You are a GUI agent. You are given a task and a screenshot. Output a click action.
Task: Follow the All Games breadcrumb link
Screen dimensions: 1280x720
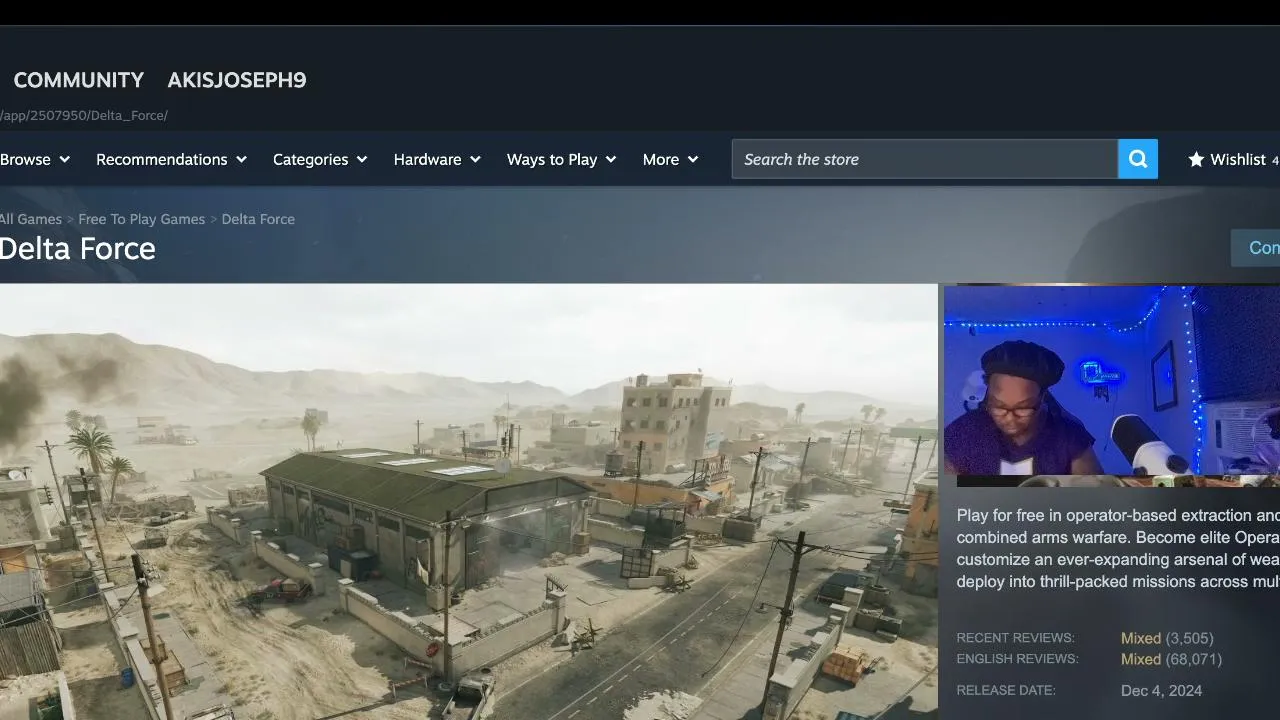pos(31,219)
